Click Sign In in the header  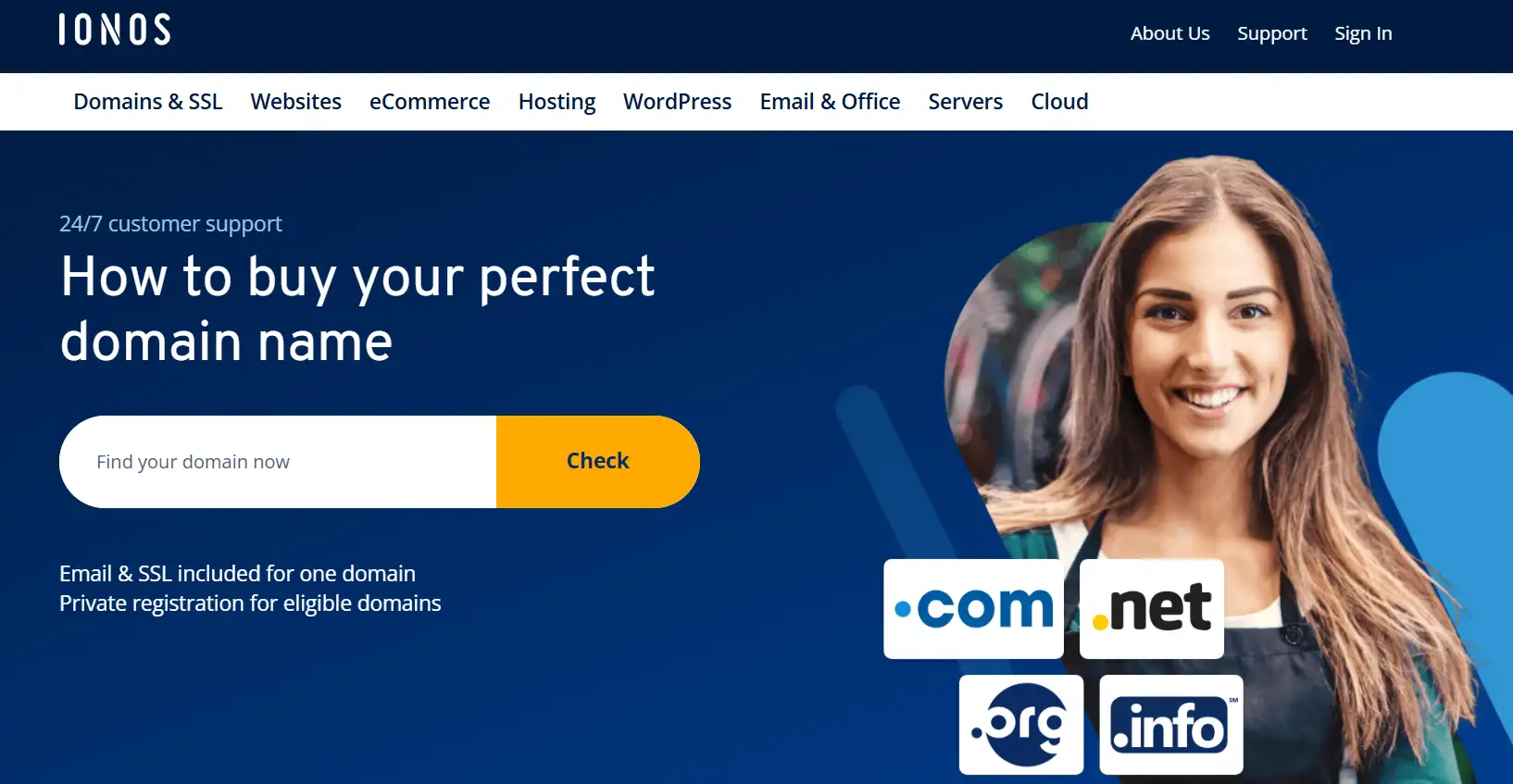tap(1363, 34)
